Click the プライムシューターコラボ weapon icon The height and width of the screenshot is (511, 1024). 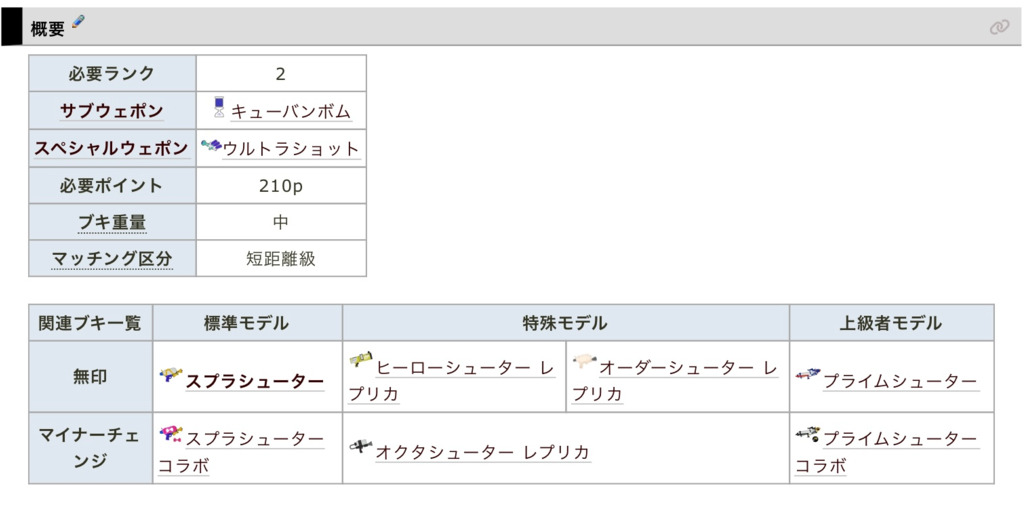pyautogui.click(x=808, y=434)
